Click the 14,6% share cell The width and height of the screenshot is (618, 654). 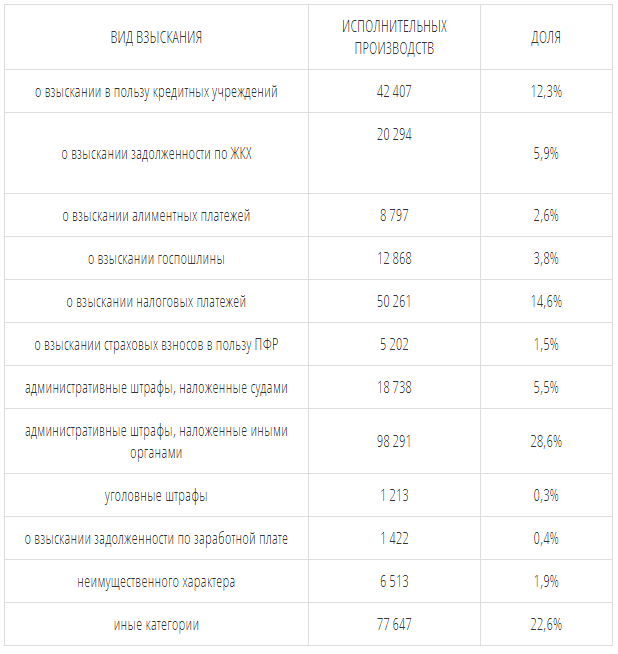(546, 302)
